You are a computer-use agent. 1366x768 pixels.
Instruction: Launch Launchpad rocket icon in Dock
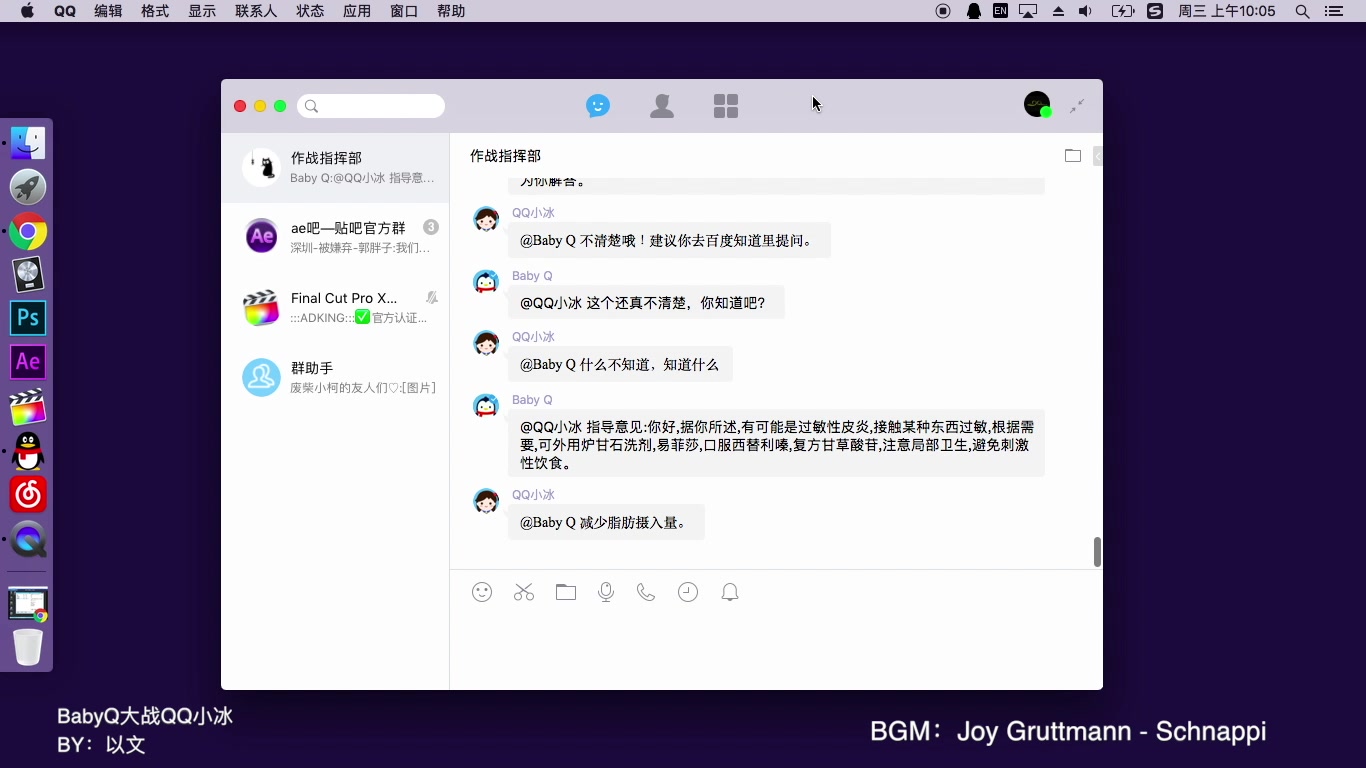pos(28,187)
